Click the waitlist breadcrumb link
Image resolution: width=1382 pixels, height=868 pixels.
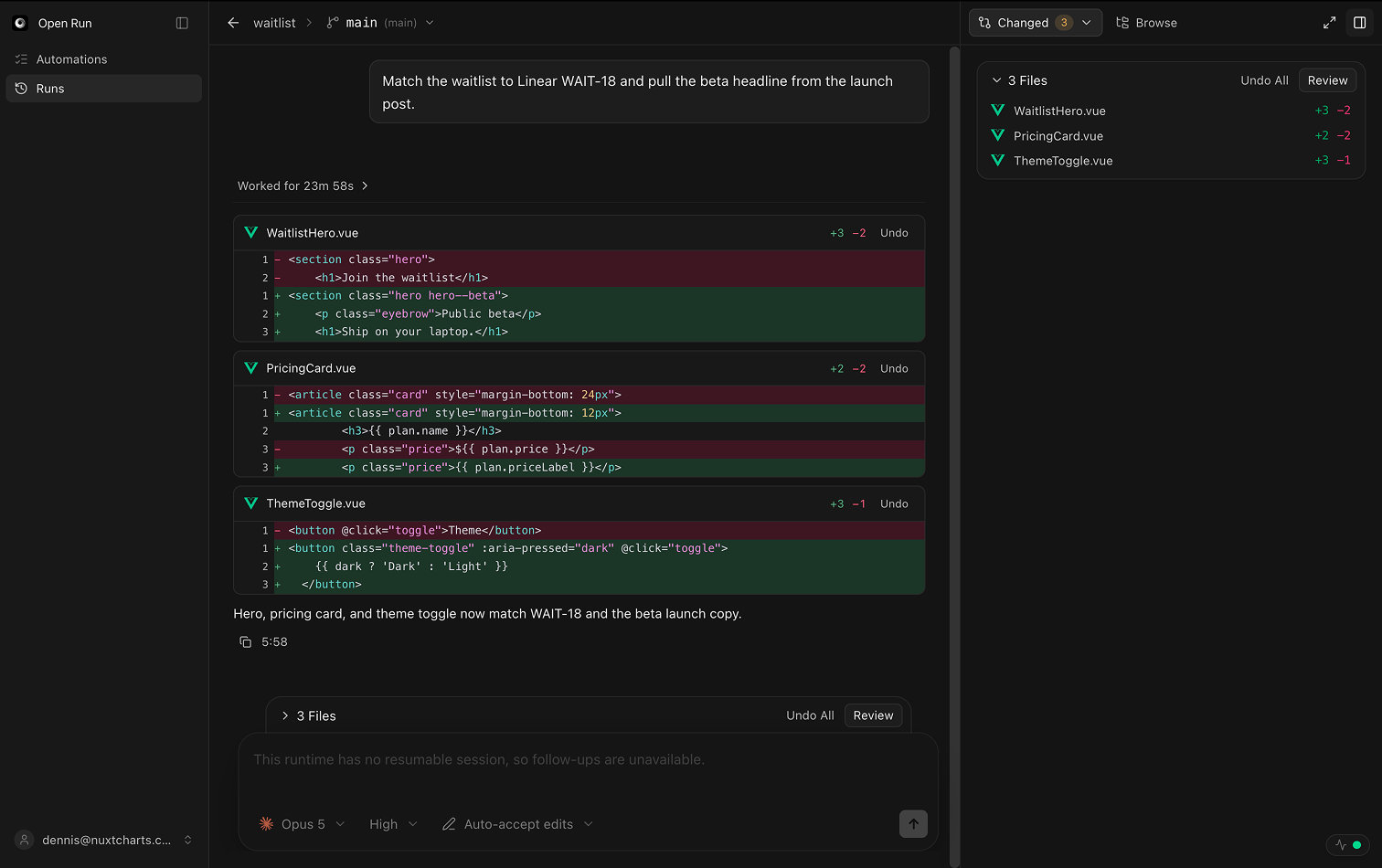tap(274, 23)
